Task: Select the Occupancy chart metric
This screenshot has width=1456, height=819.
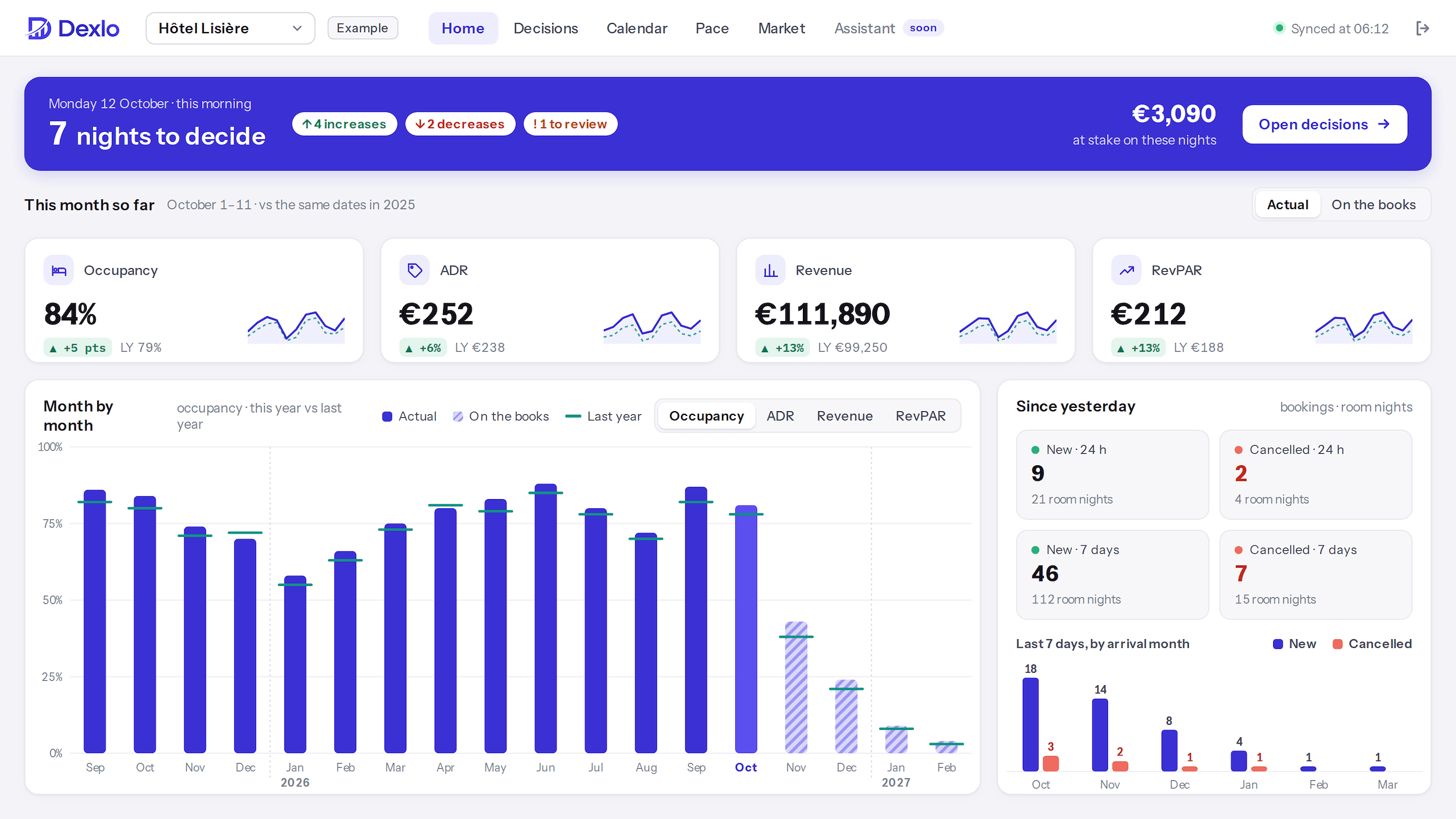Action: 707,416
